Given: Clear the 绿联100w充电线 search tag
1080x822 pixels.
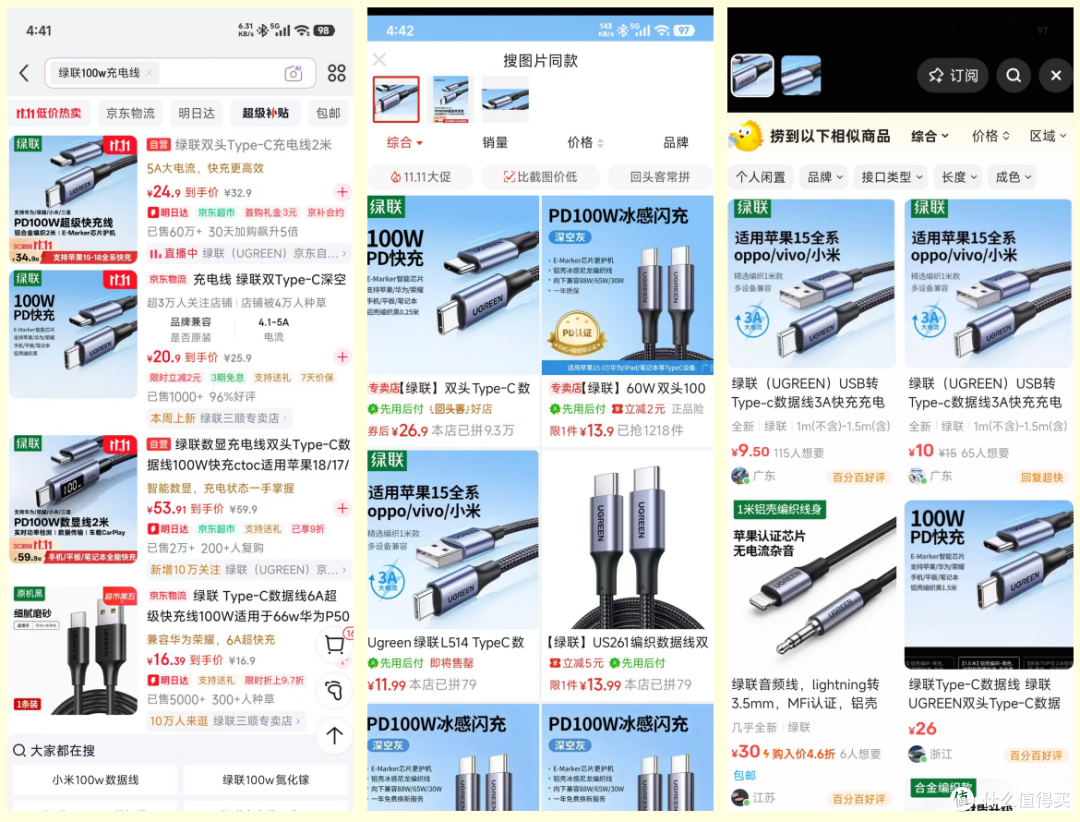Looking at the screenshot, I should coord(149,72).
